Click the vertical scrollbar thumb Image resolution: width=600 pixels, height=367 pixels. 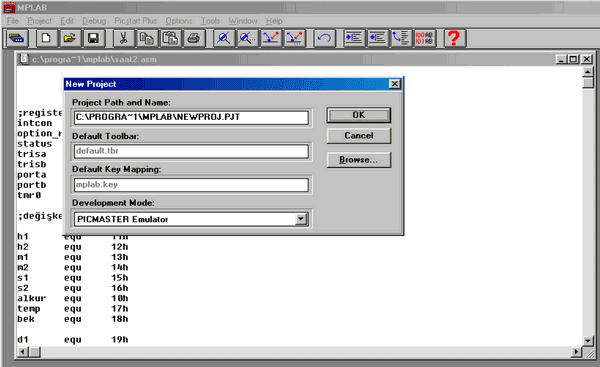click(x=588, y=83)
